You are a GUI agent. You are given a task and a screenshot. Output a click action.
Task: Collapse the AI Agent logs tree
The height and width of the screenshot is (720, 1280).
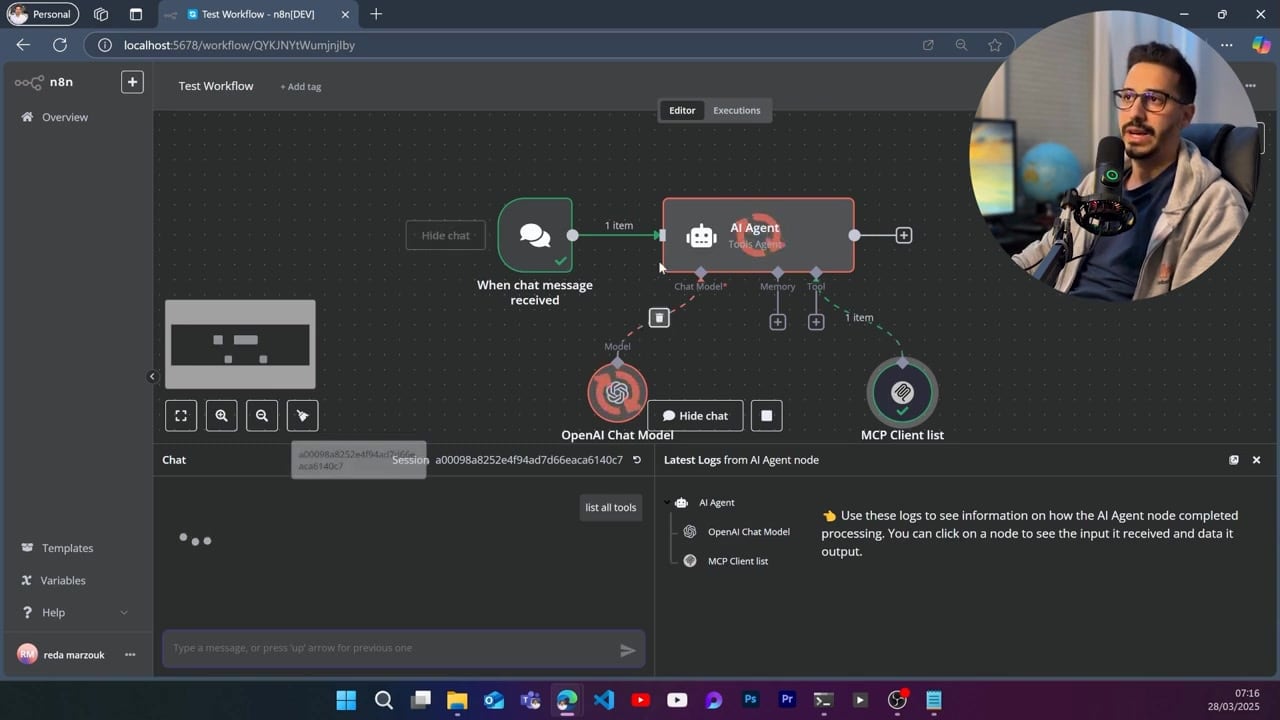point(667,503)
